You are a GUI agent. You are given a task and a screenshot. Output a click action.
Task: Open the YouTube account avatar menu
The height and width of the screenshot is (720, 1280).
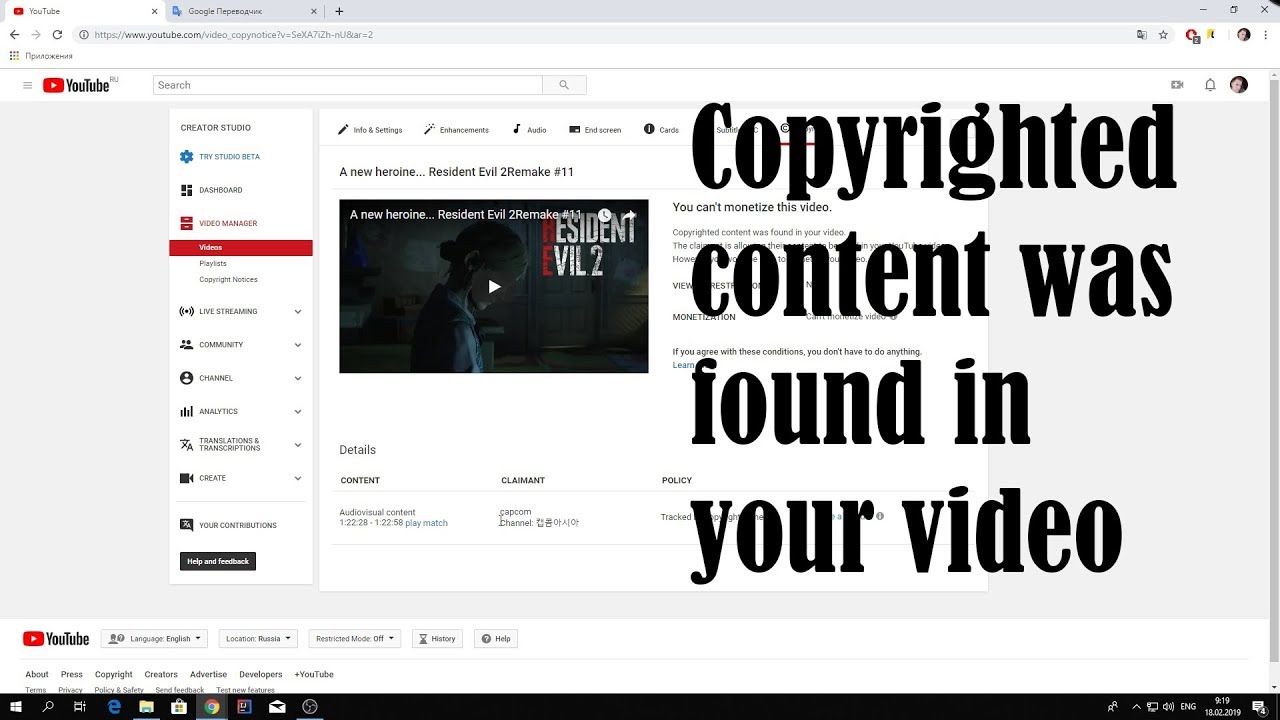pyautogui.click(x=1239, y=85)
